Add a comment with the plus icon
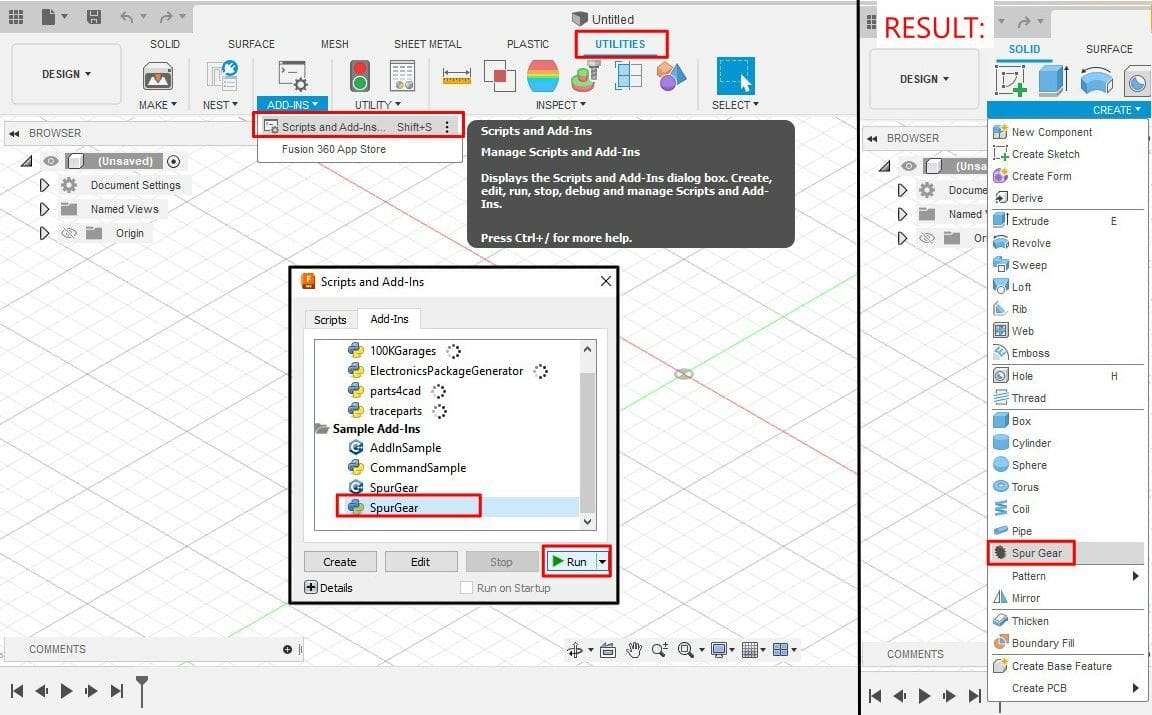The height and width of the screenshot is (715, 1152). point(287,650)
